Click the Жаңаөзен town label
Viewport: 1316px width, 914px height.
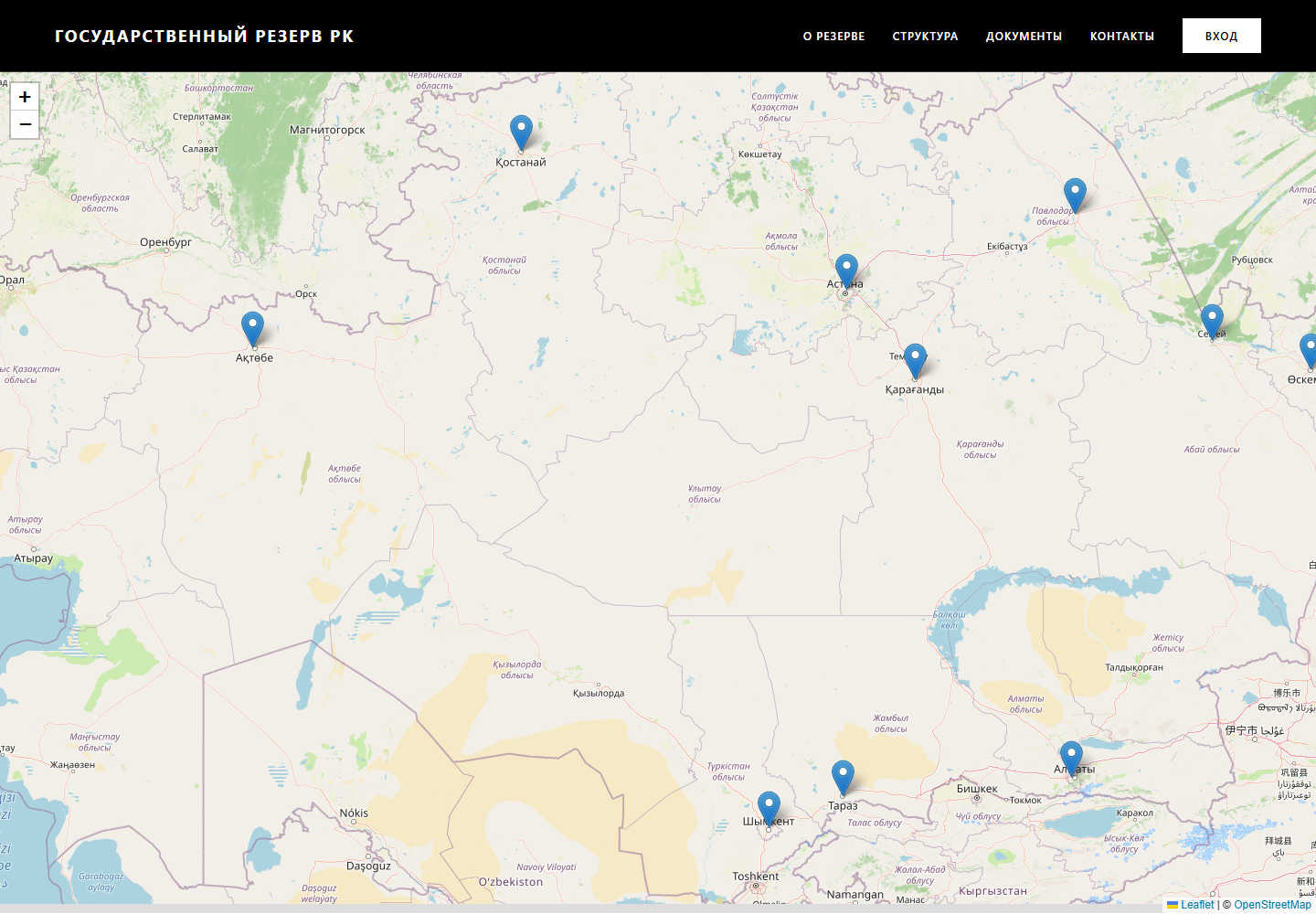tap(72, 765)
